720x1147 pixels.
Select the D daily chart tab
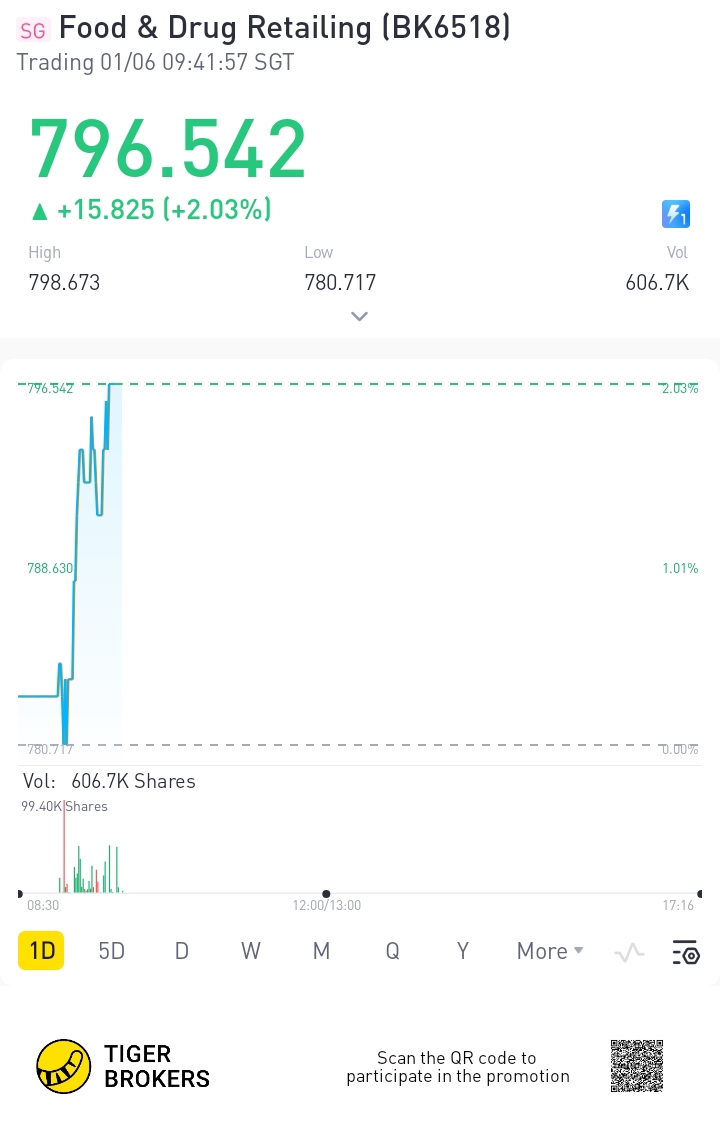(x=181, y=951)
